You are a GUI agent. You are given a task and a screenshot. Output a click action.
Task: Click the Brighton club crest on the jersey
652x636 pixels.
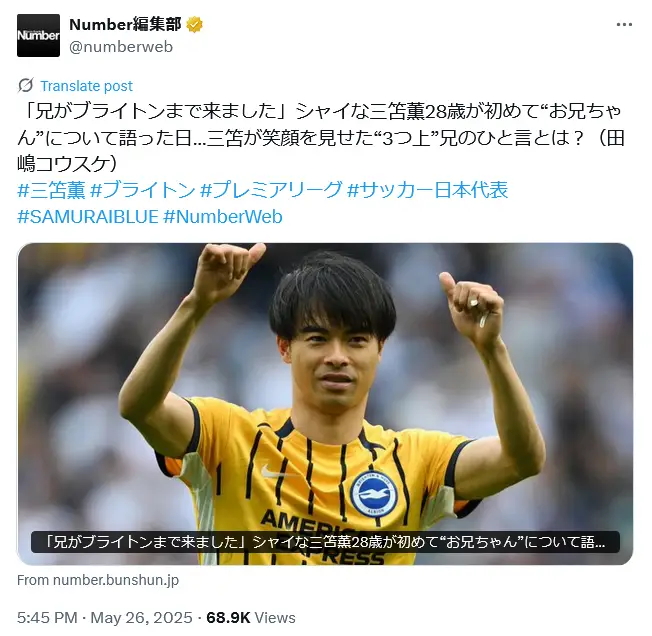(373, 494)
